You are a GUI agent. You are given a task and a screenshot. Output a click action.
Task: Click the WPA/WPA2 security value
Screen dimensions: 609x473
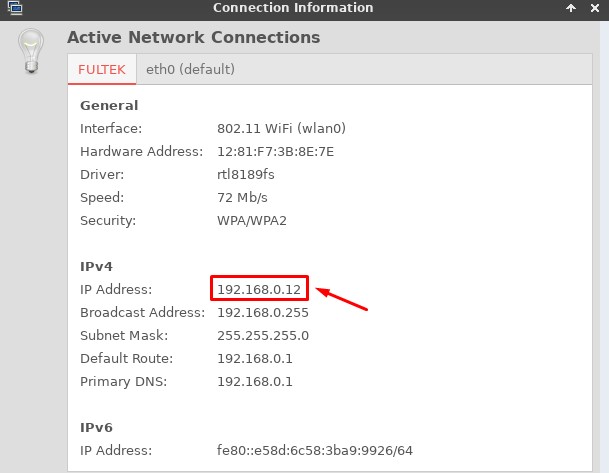point(252,220)
